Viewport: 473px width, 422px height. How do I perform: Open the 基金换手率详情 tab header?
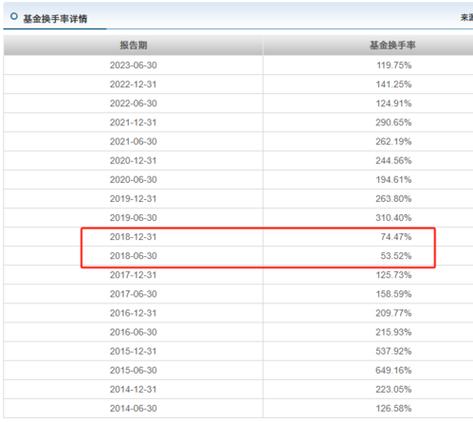[55, 18]
